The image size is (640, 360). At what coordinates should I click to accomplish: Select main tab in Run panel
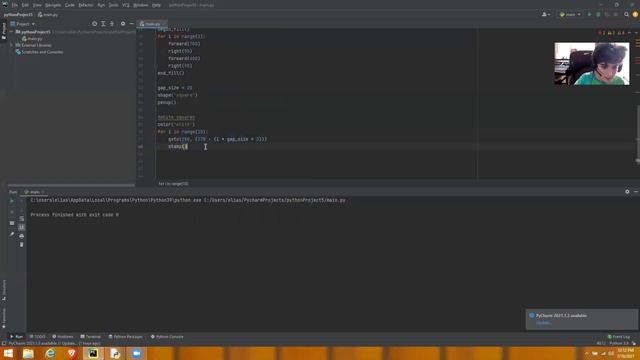click(35, 192)
